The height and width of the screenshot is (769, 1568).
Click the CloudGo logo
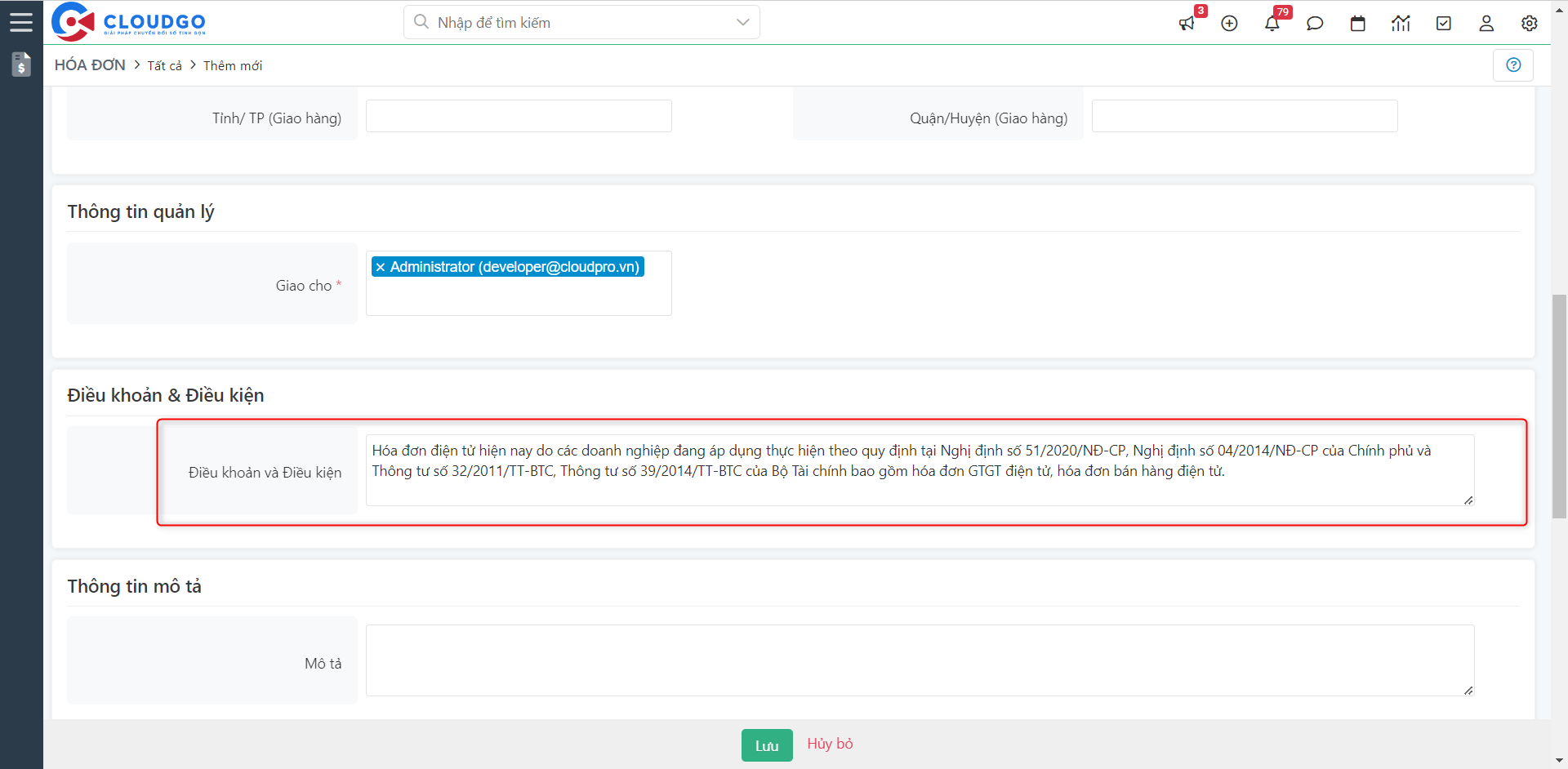click(129, 22)
